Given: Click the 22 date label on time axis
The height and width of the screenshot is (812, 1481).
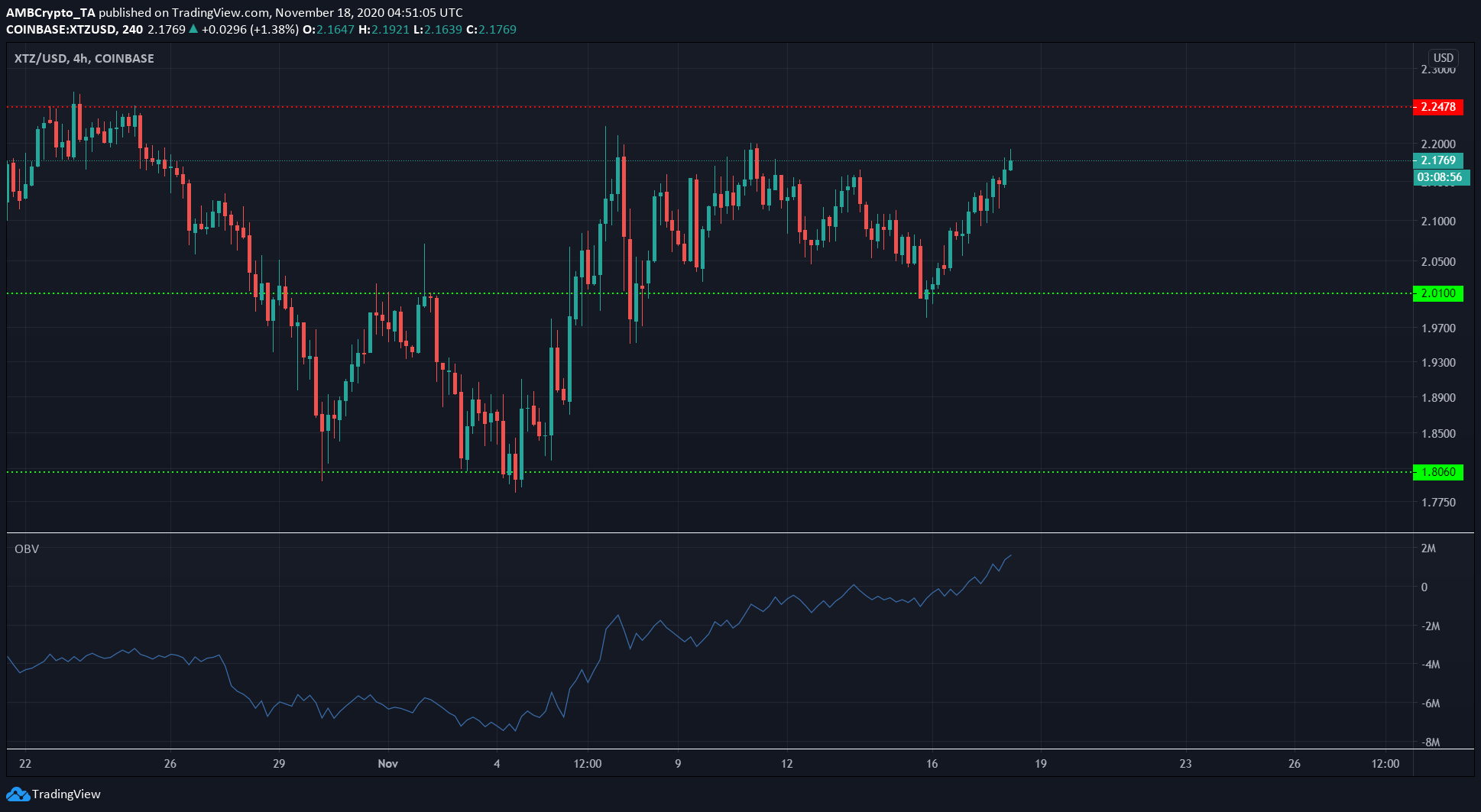Looking at the screenshot, I should point(25,764).
